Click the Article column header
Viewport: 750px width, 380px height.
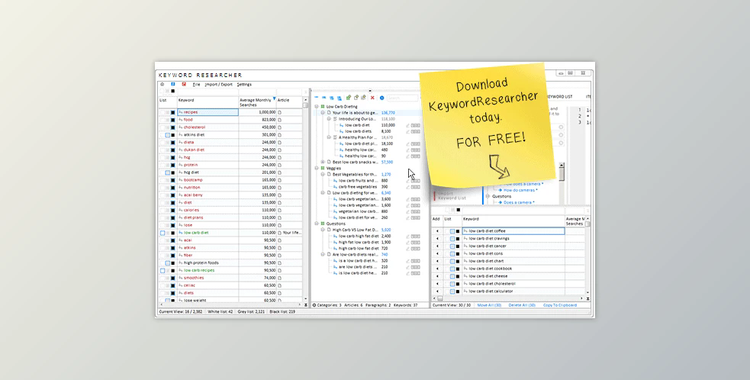point(284,101)
